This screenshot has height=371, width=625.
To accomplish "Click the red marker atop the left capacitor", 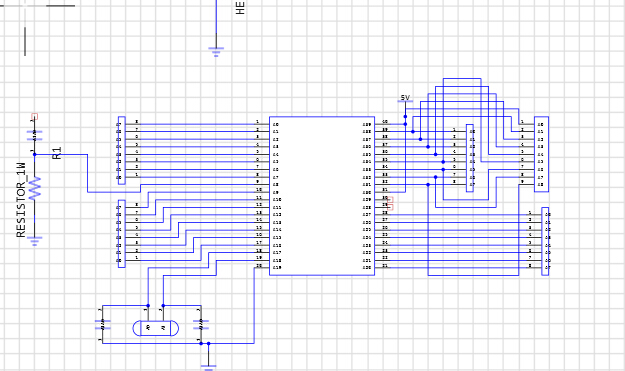I will coord(35,116).
